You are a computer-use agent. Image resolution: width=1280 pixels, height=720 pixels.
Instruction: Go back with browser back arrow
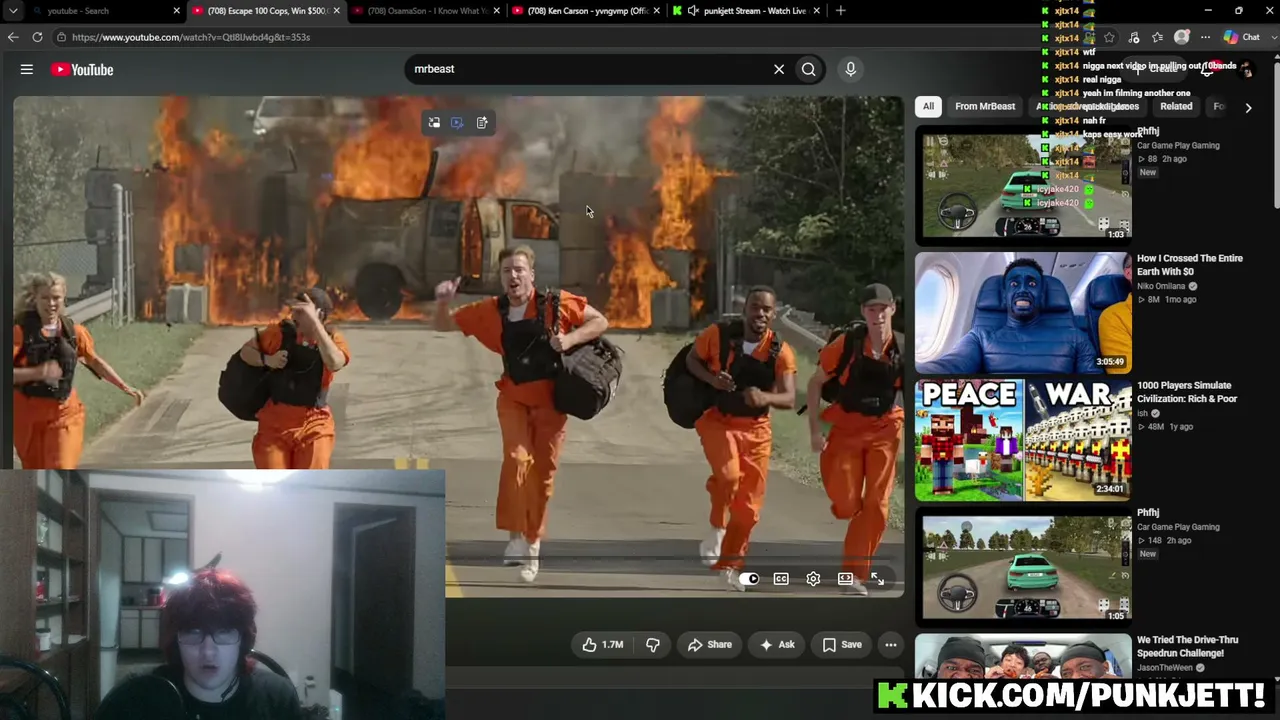tap(13, 37)
